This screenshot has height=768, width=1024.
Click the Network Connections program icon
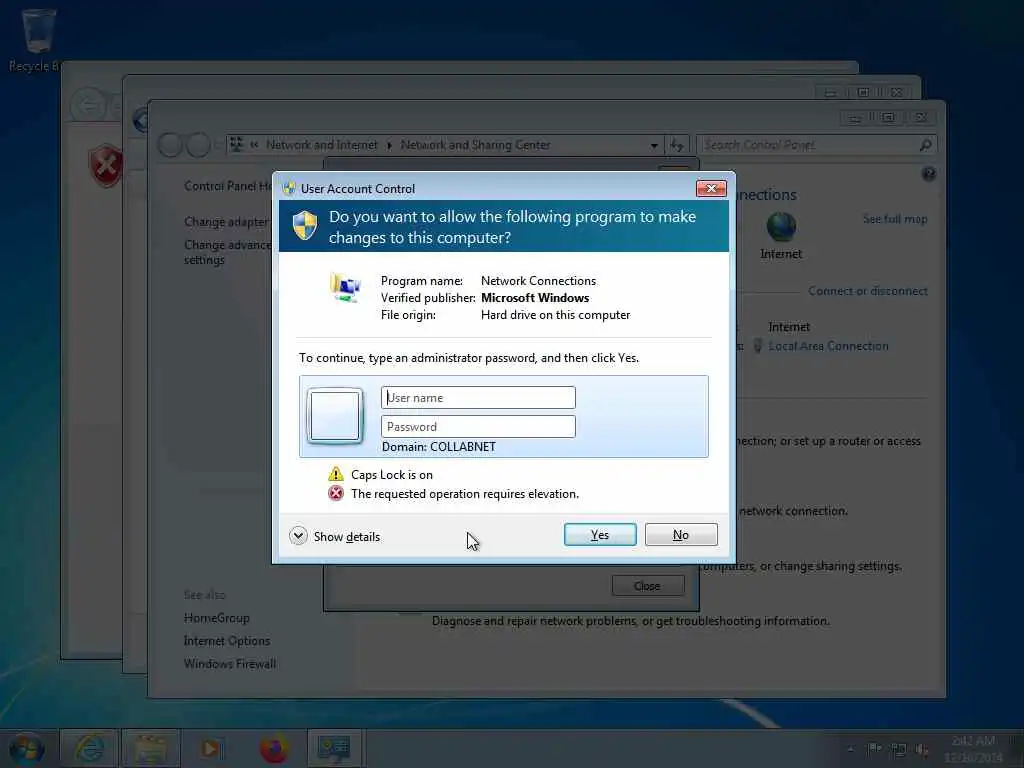(345, 287)
